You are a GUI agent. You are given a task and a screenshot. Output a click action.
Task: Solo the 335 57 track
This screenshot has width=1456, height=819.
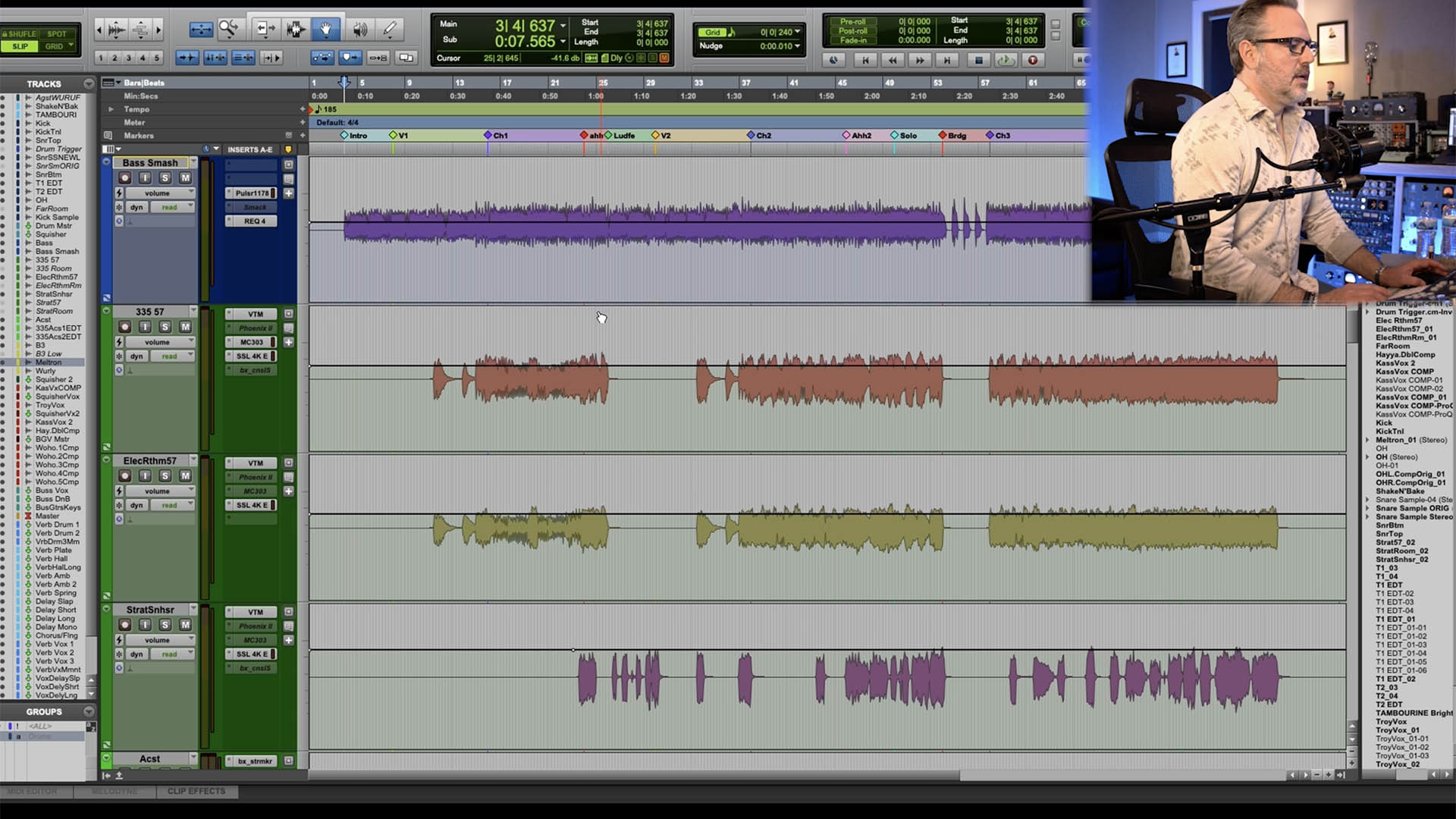(x=165, y=327)
